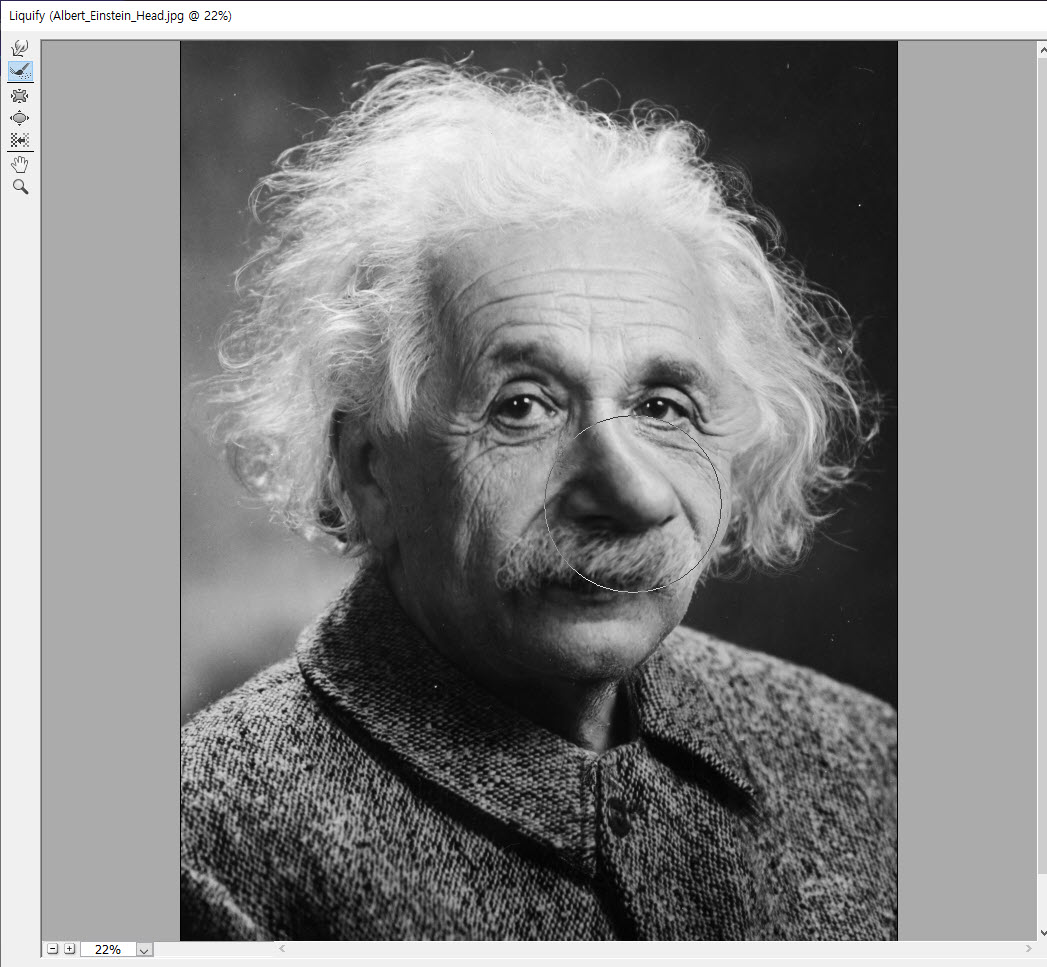Click the vertical scrollbar up arrow

click(1042, 50)
